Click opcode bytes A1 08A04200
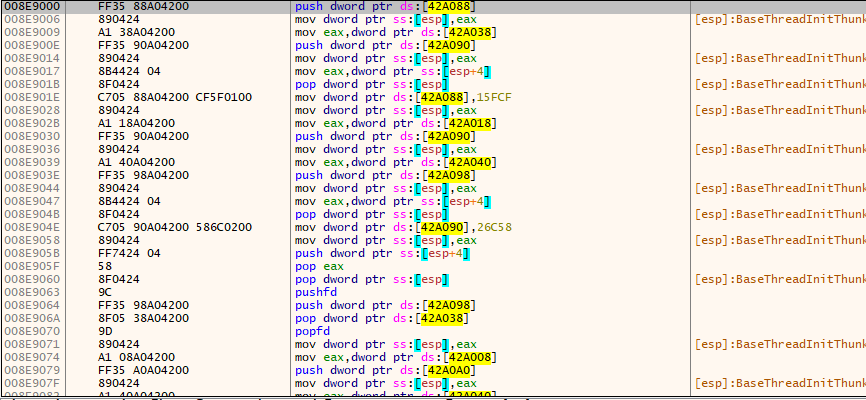This screenshot has width=866, height=400. click(x=136, y=357)
